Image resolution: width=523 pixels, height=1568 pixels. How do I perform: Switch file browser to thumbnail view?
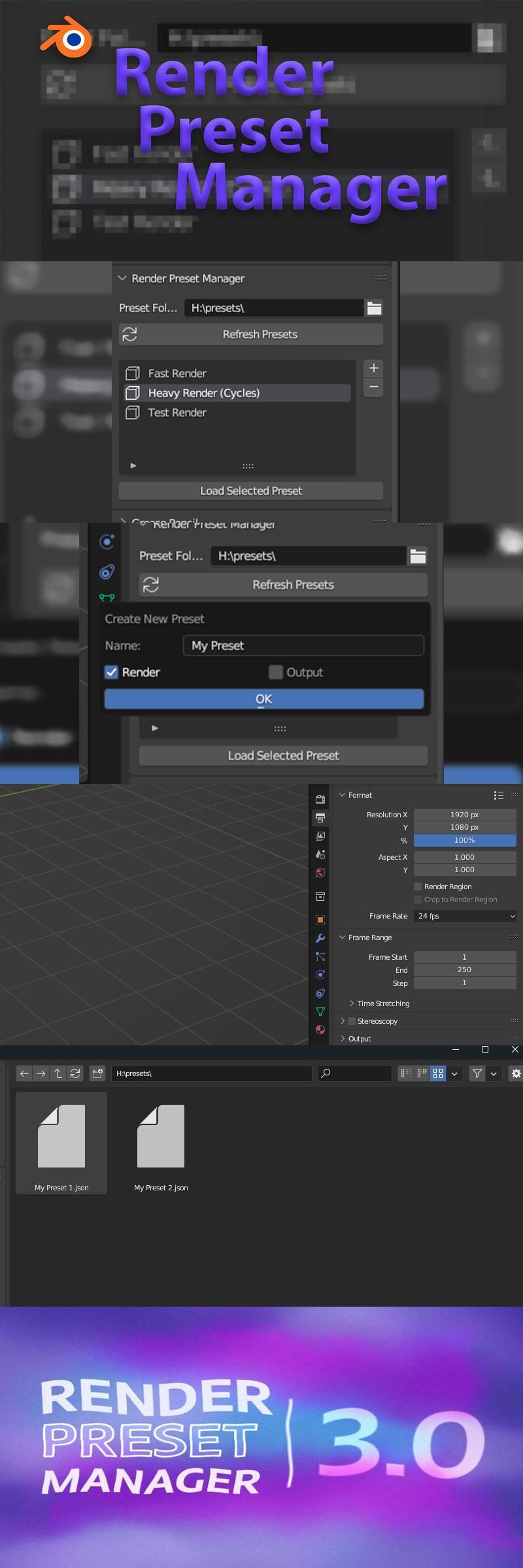pos(438,1073)
